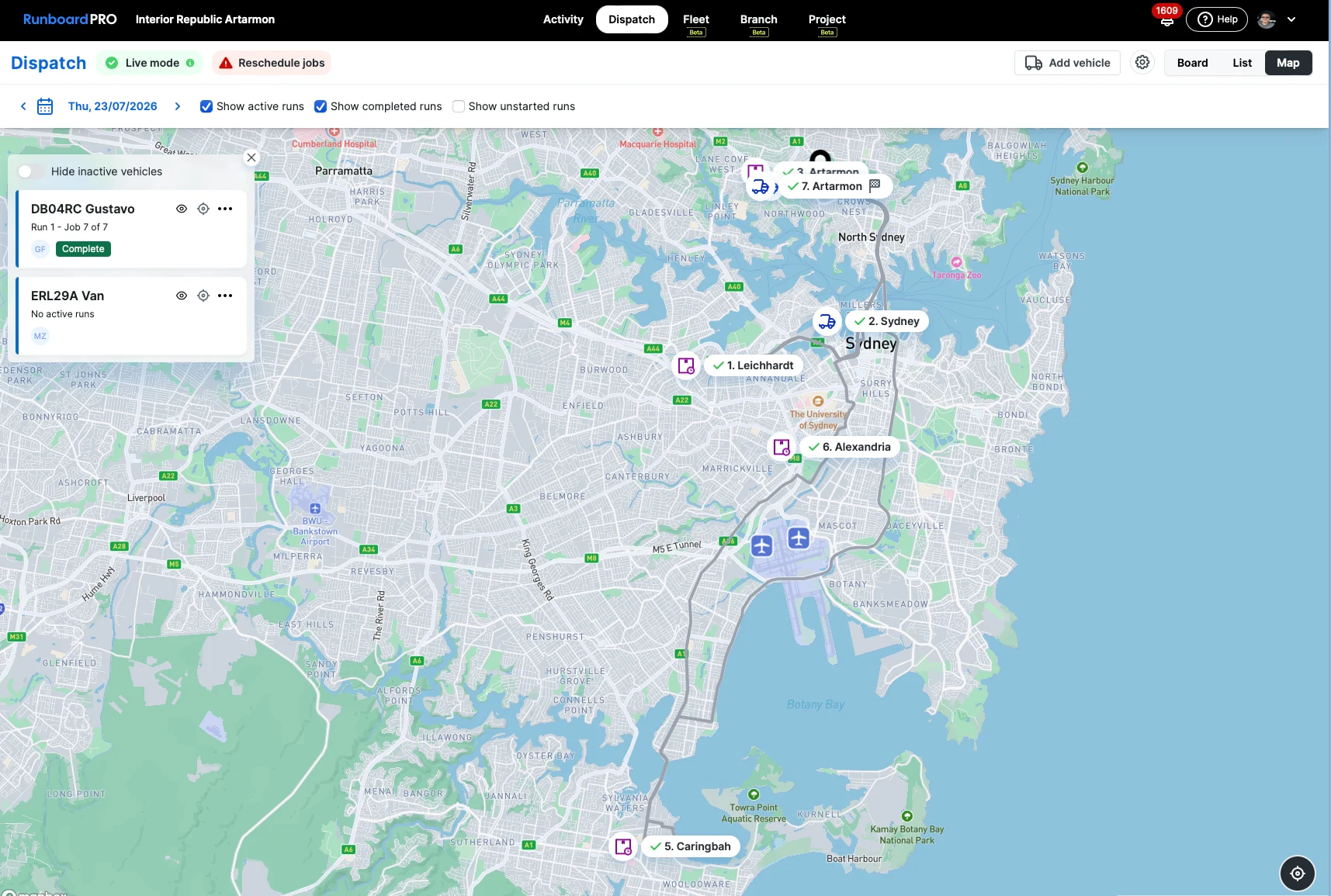
Task: Click the 6. Alexandria job label
Action: 849,447
